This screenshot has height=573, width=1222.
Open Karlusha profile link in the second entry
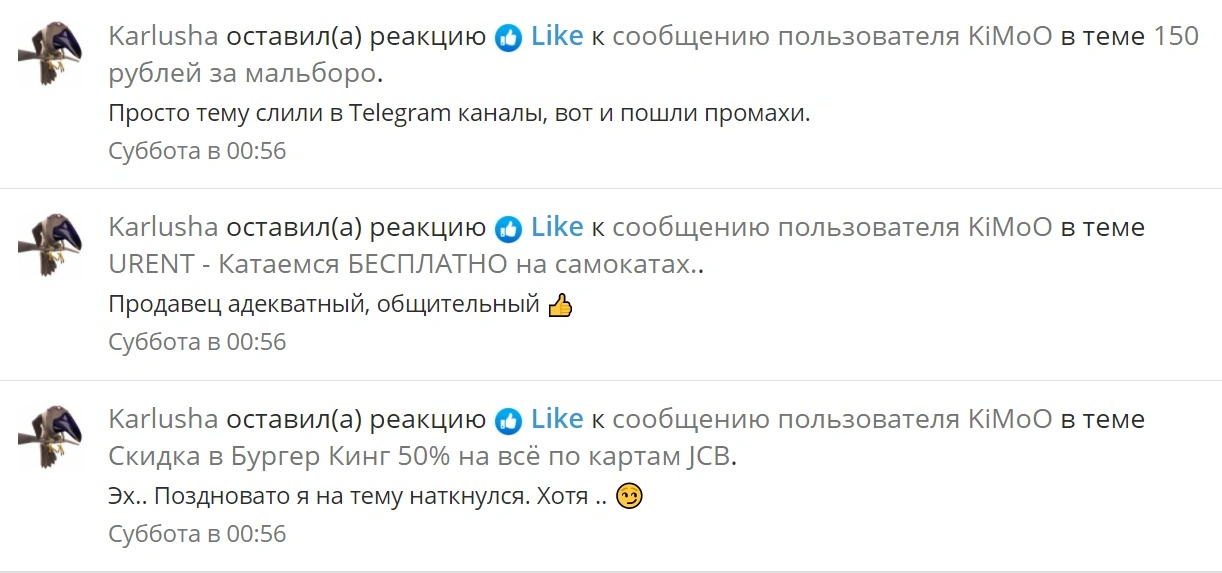click(164, 227)
